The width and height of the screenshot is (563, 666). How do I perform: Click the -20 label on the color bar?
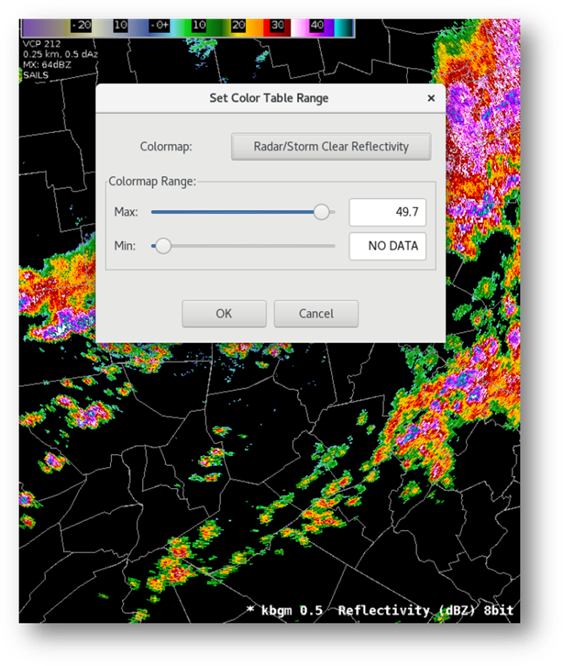(x=81, y=25)
